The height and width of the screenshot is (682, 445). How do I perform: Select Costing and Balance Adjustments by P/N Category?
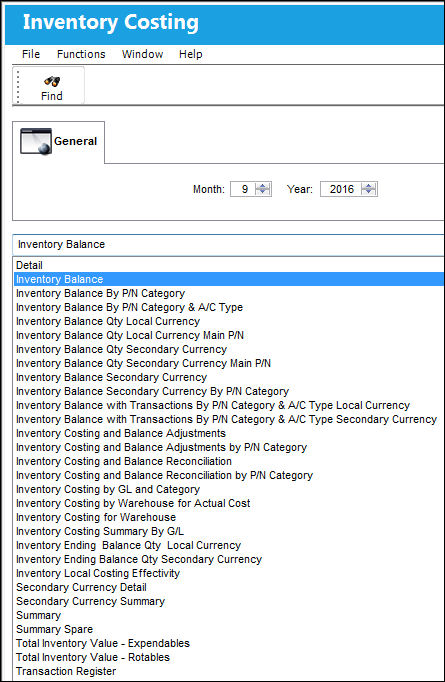click(x=229, y=447)
